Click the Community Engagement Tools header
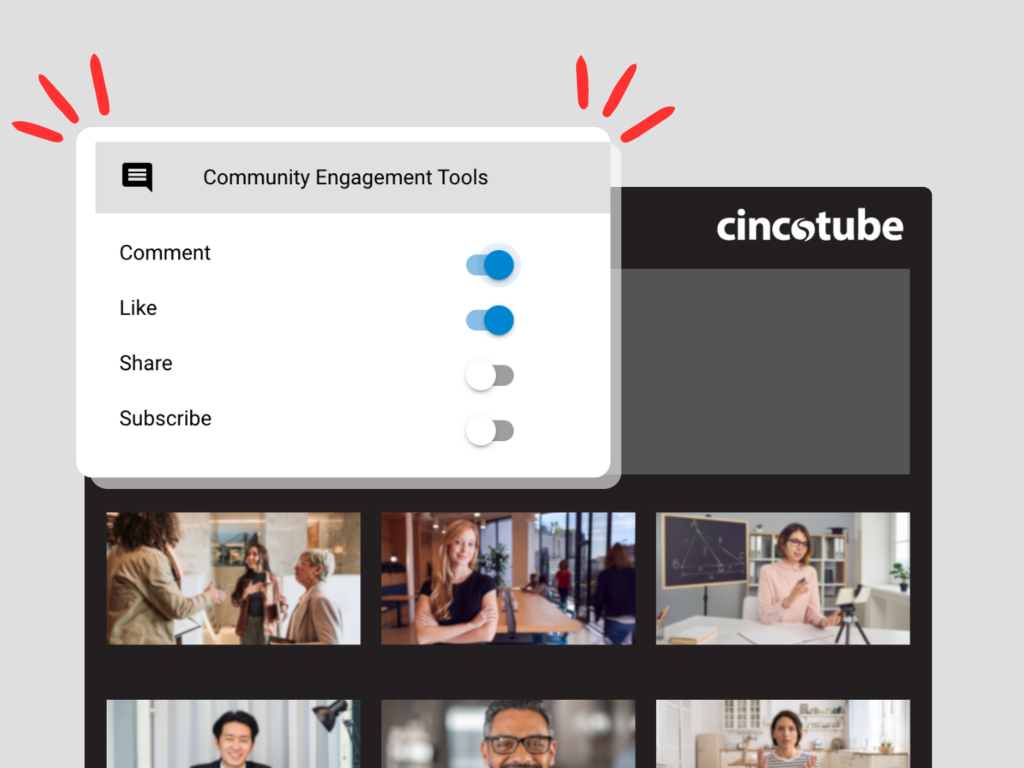Image resolution: width=1024 pixels, height=768 pixels. tap(353, 178)
